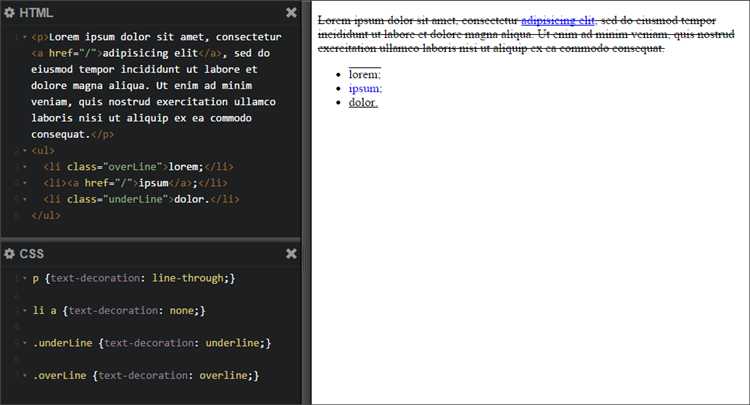The height and width of the screenshot is (405, 750).
Task: Click the divider between HTML and CSS panels
Action: click(x=150, y=239)
